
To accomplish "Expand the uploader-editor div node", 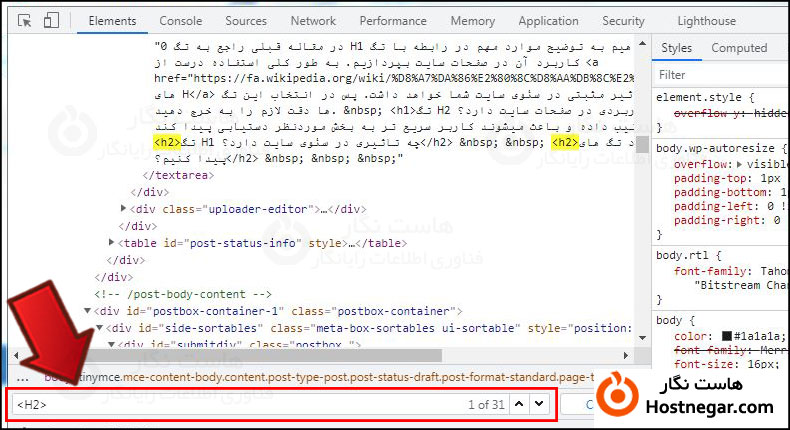I will click(123, 208).
